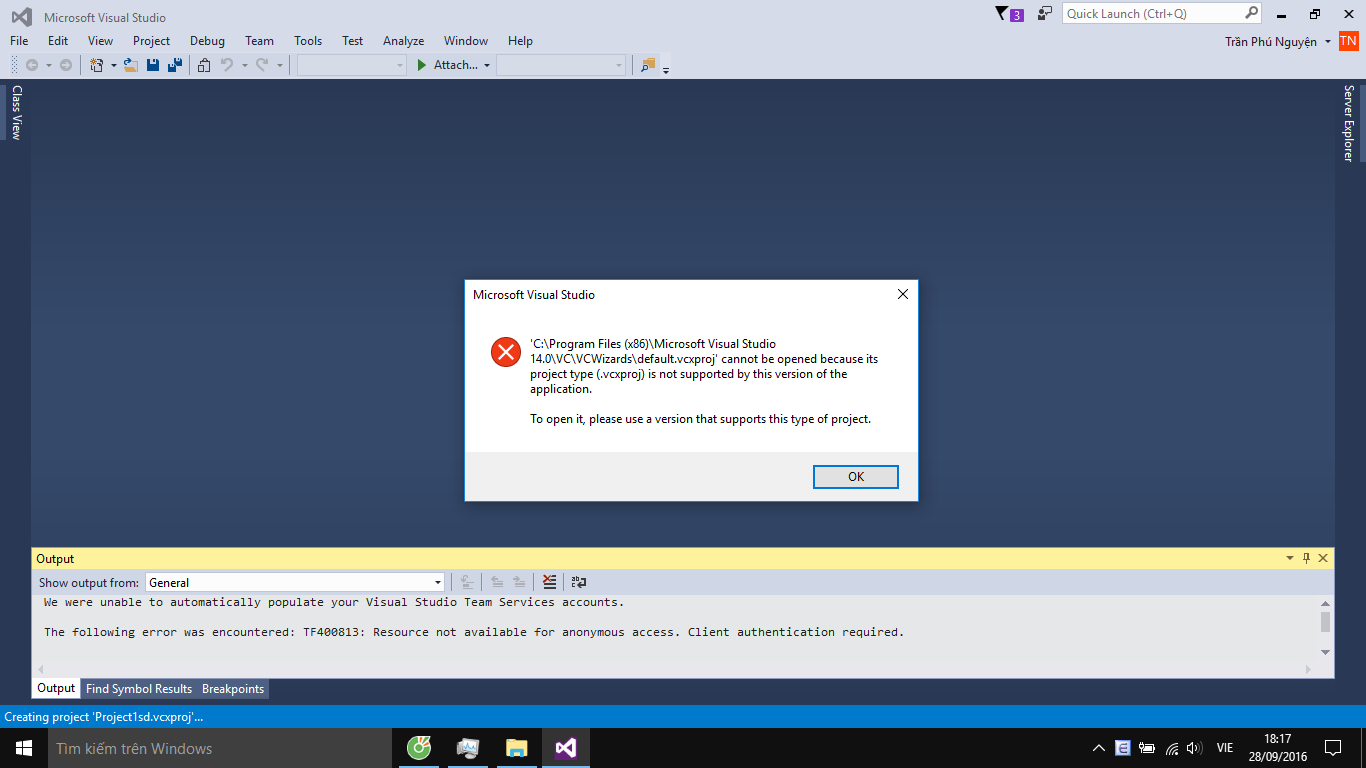This screenshot has width=1366, height=768.
Task: Open the File menu
Action: [19, 41]
